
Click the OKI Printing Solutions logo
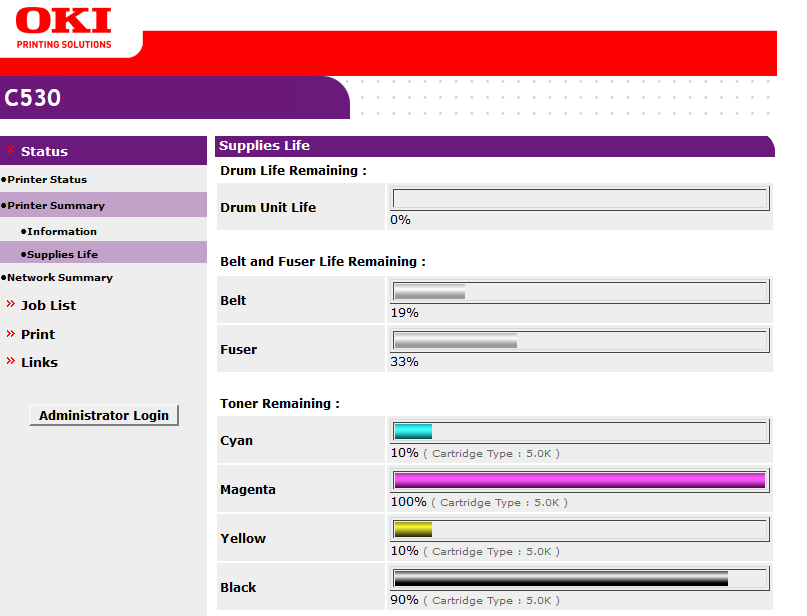point(64,28)
